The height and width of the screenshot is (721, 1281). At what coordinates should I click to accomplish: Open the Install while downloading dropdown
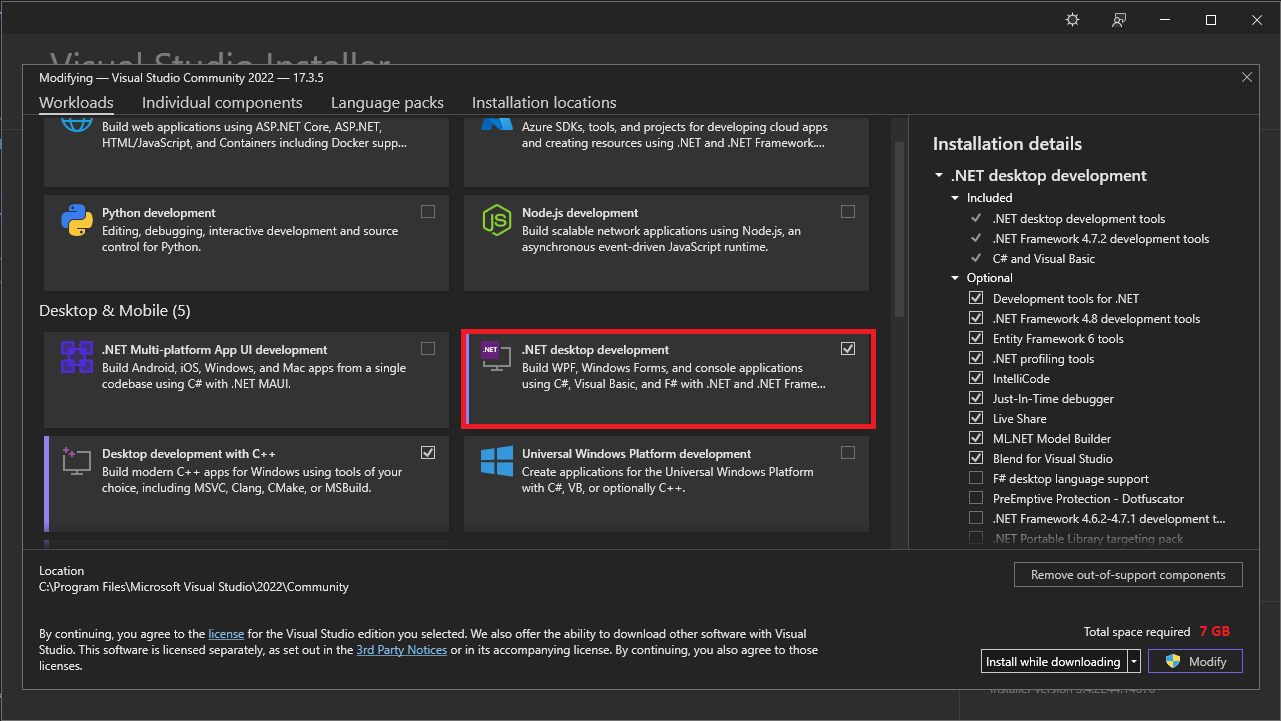tap(1134, 662)
